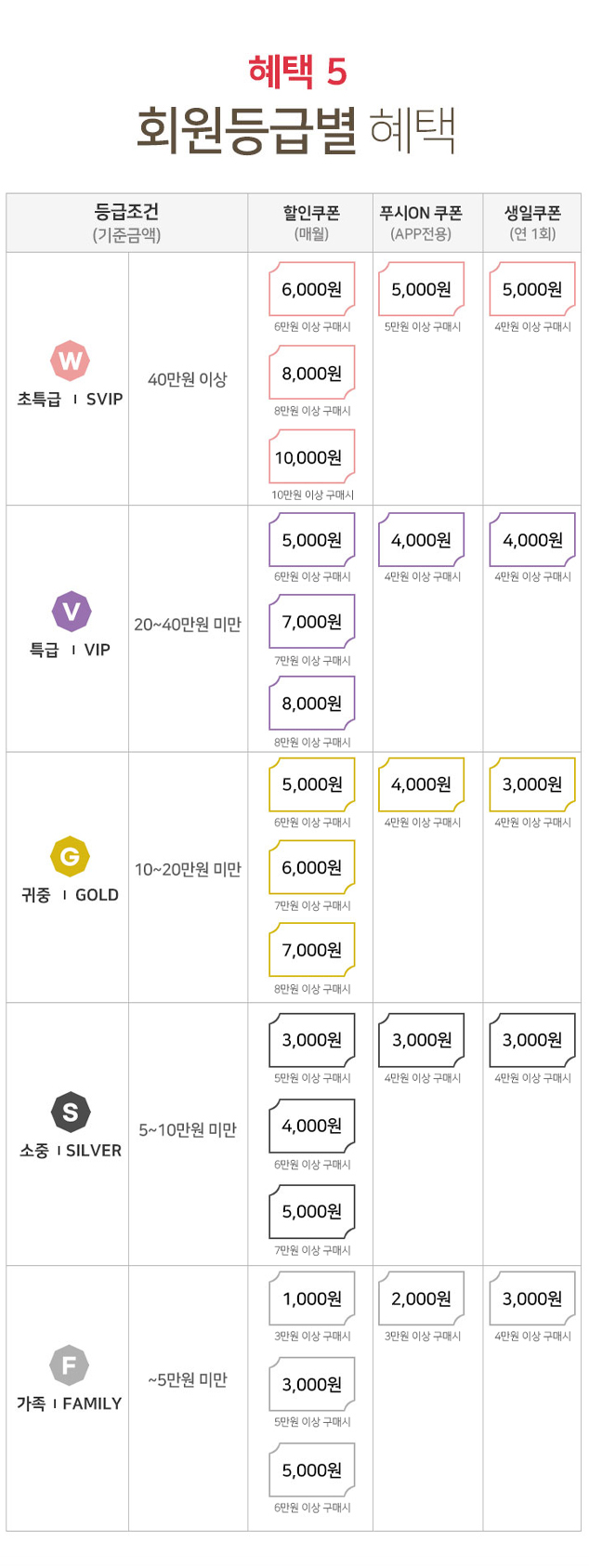Image resolution: width=589 pixels, height=1568 pixels.
Task: Select the SVIP 8,000원 discount coupon
Action: tap(312, 374)
